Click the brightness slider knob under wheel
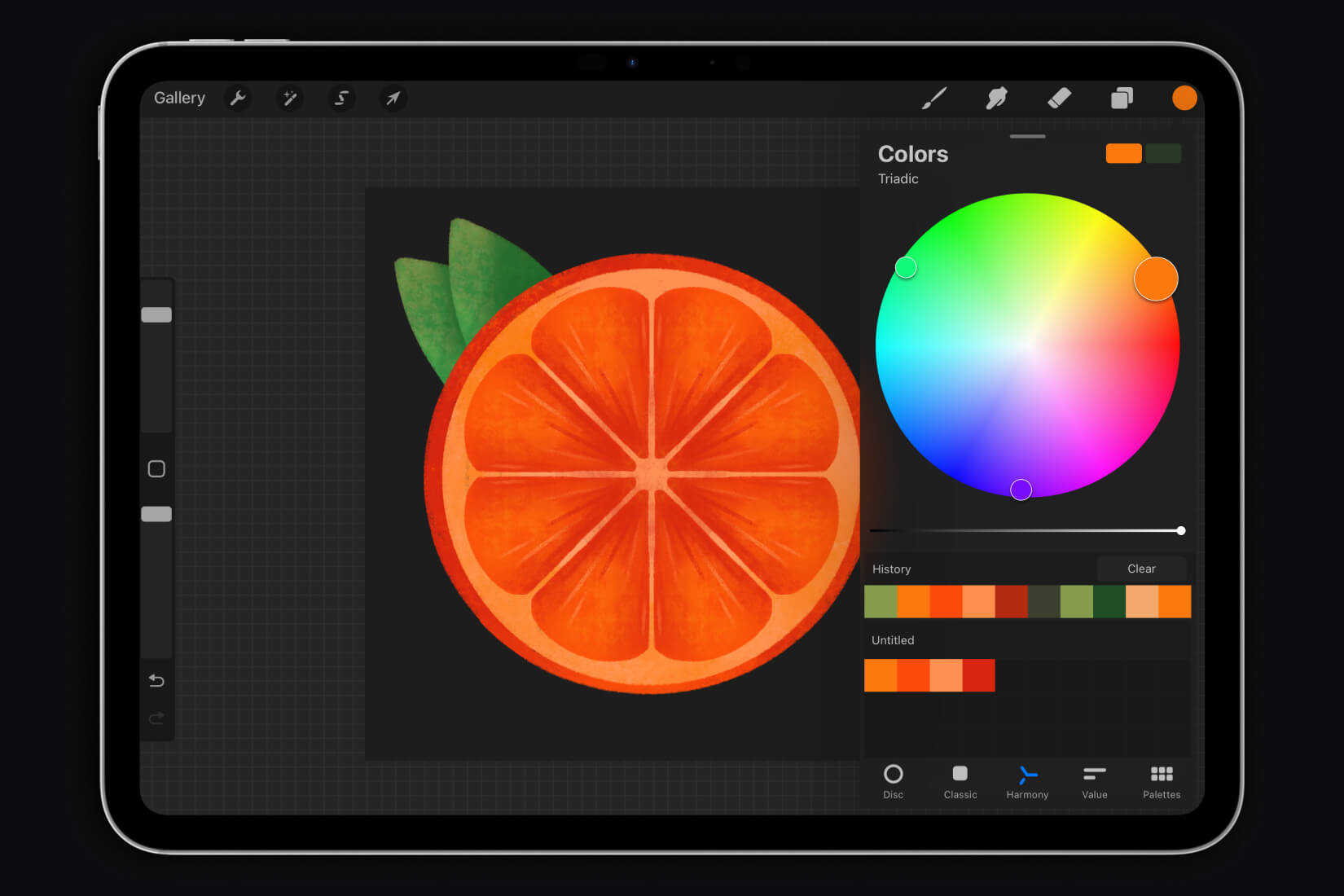 (x=1180, y=530)
